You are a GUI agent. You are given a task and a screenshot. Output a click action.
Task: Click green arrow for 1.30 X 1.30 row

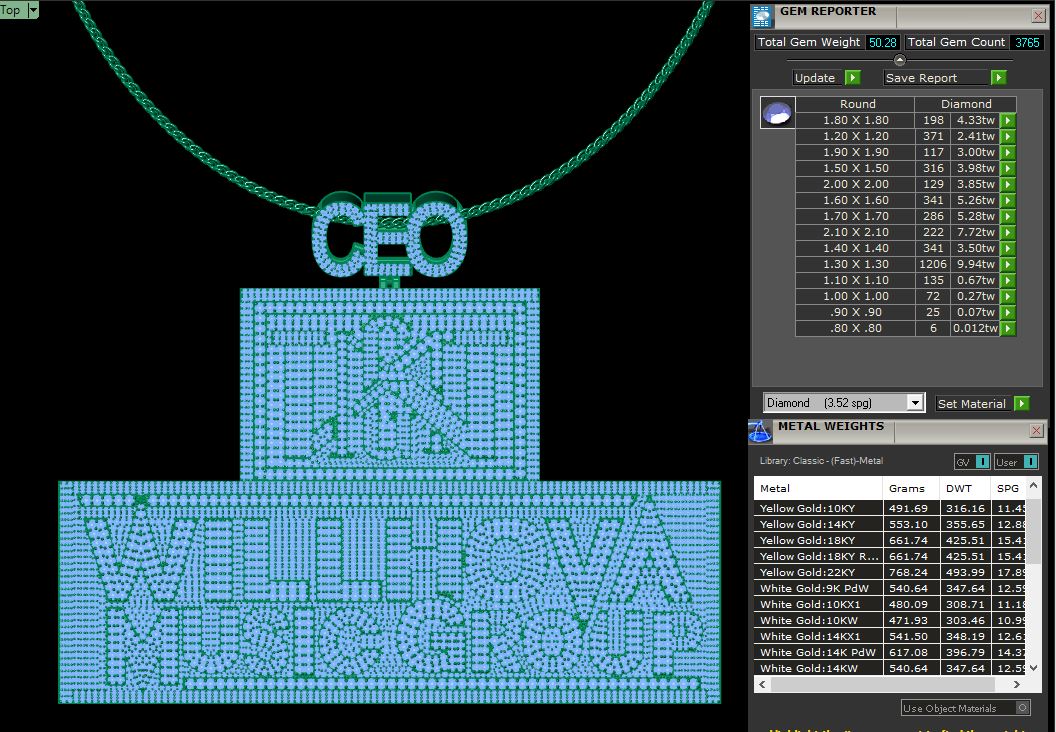coord(1008,265)
